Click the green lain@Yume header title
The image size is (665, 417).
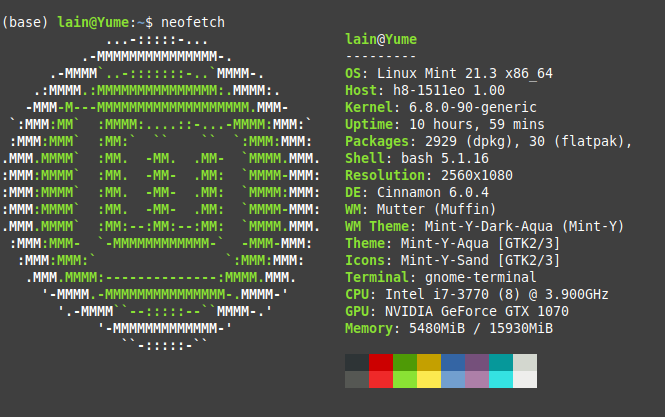(x=381, y=39)
